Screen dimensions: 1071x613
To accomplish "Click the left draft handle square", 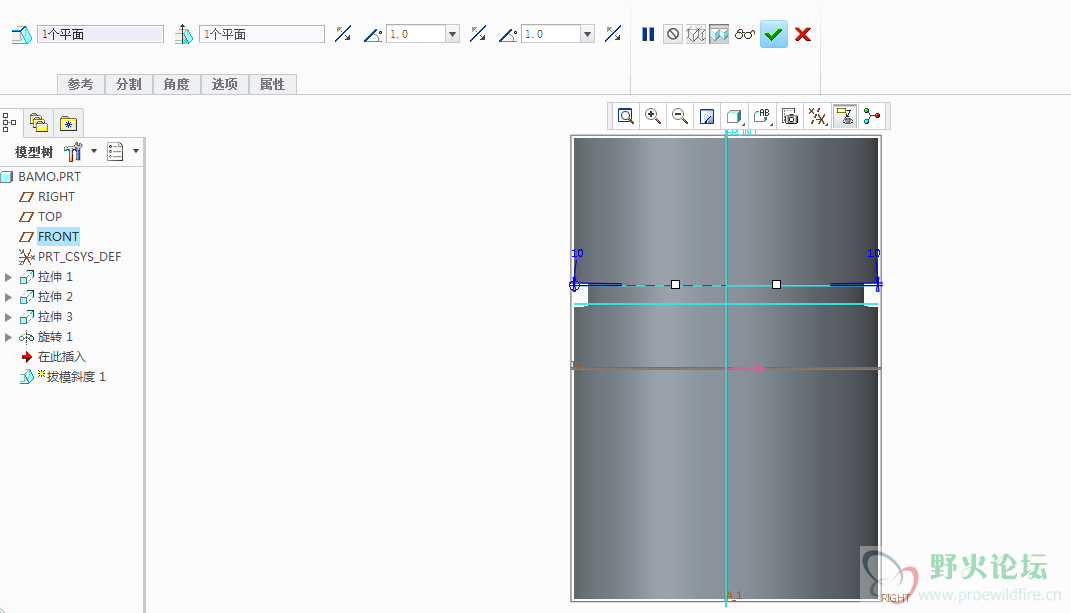I will pyautogui.click(x=675, y=284).
